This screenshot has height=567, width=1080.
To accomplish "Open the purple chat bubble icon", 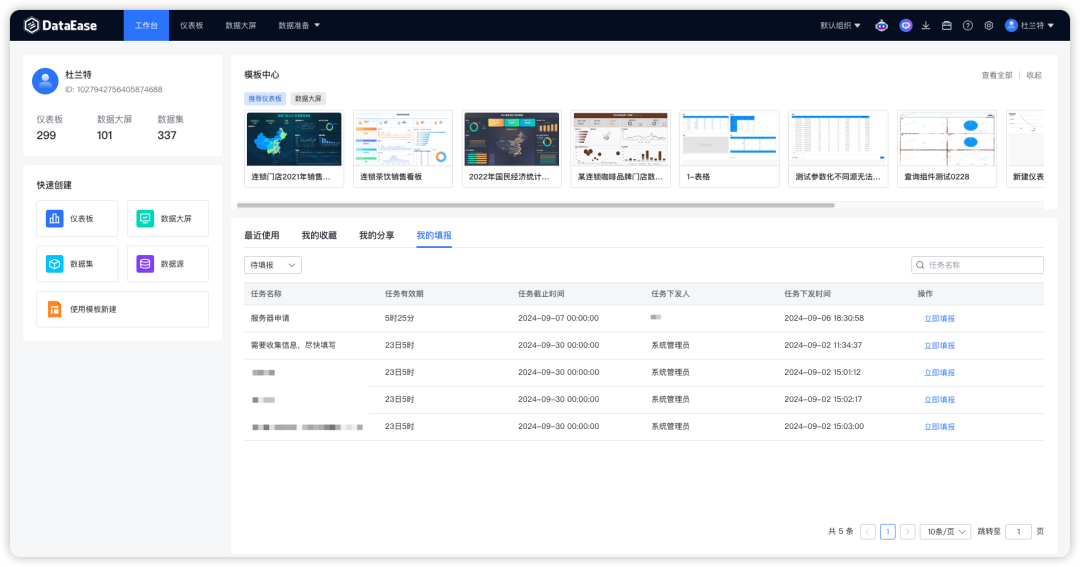I will [x=905, y=25].
